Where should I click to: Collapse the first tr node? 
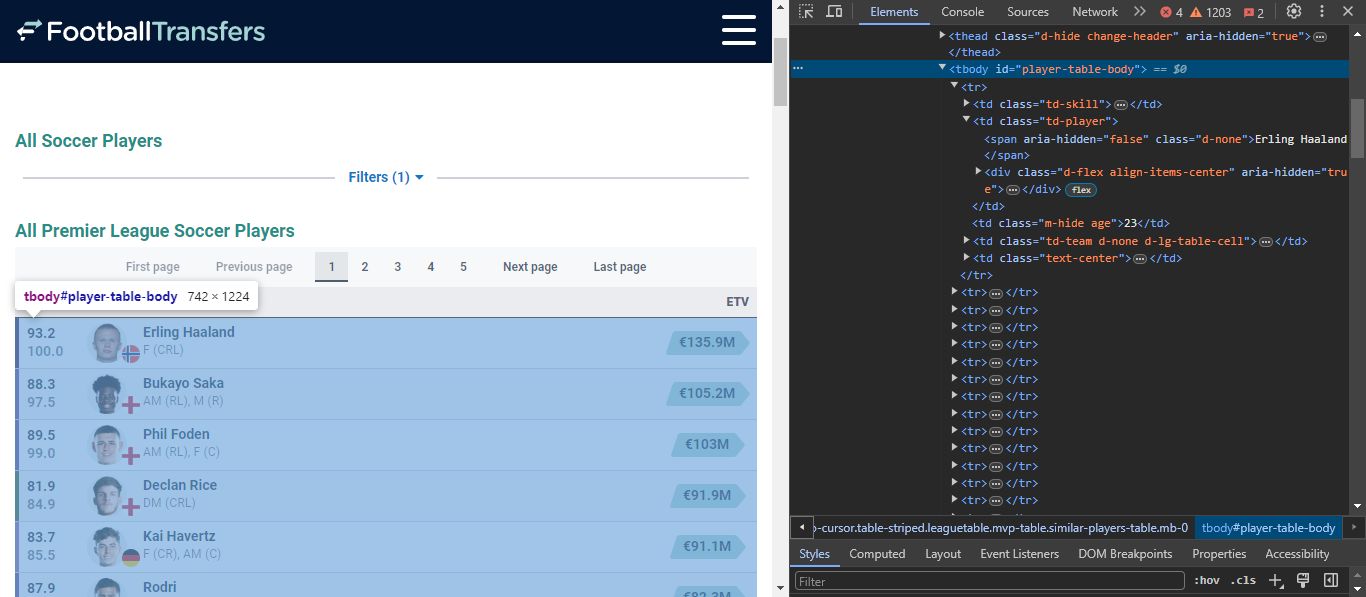coord(954,87)
